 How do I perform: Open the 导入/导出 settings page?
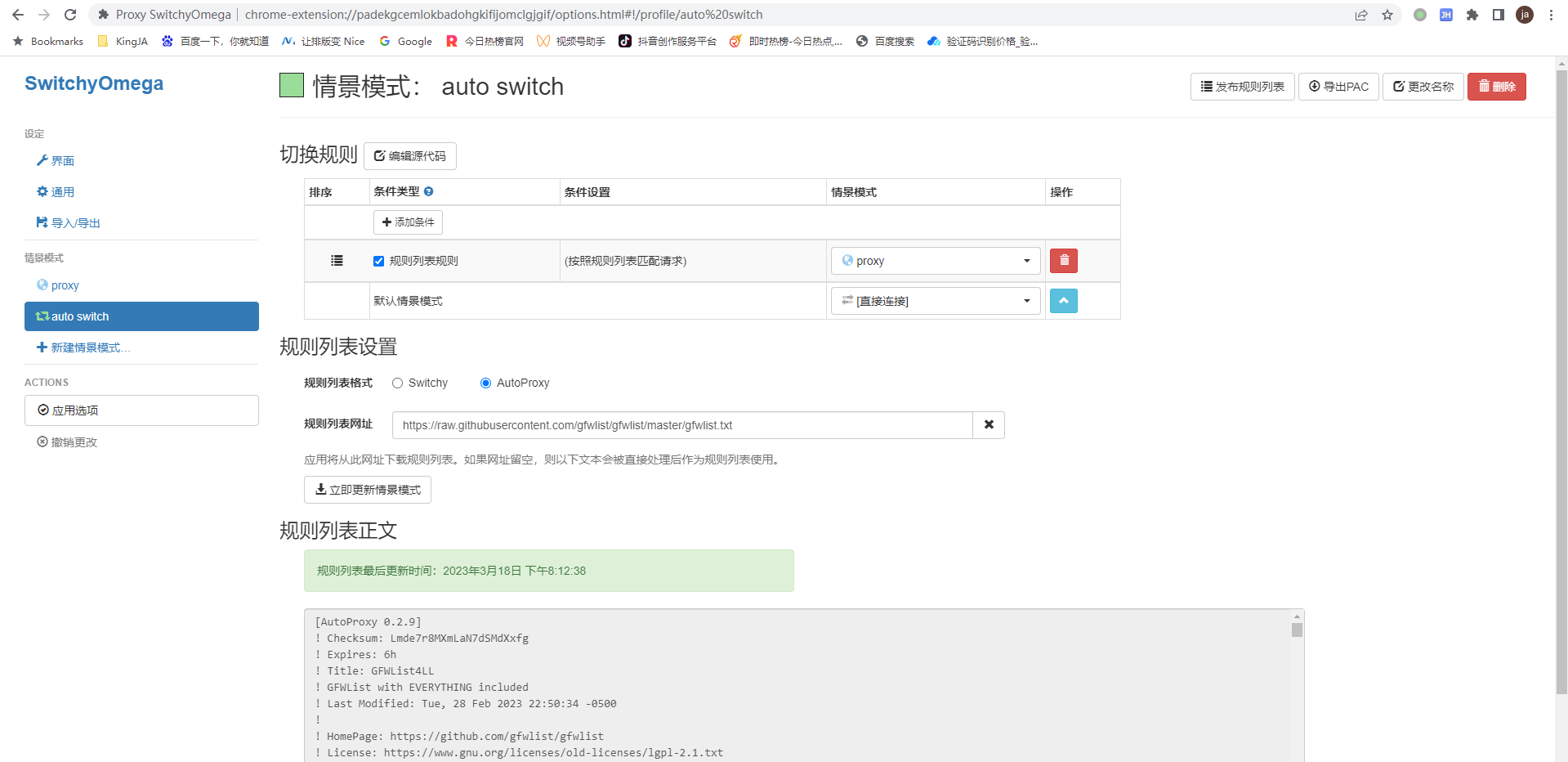[69, 223]
